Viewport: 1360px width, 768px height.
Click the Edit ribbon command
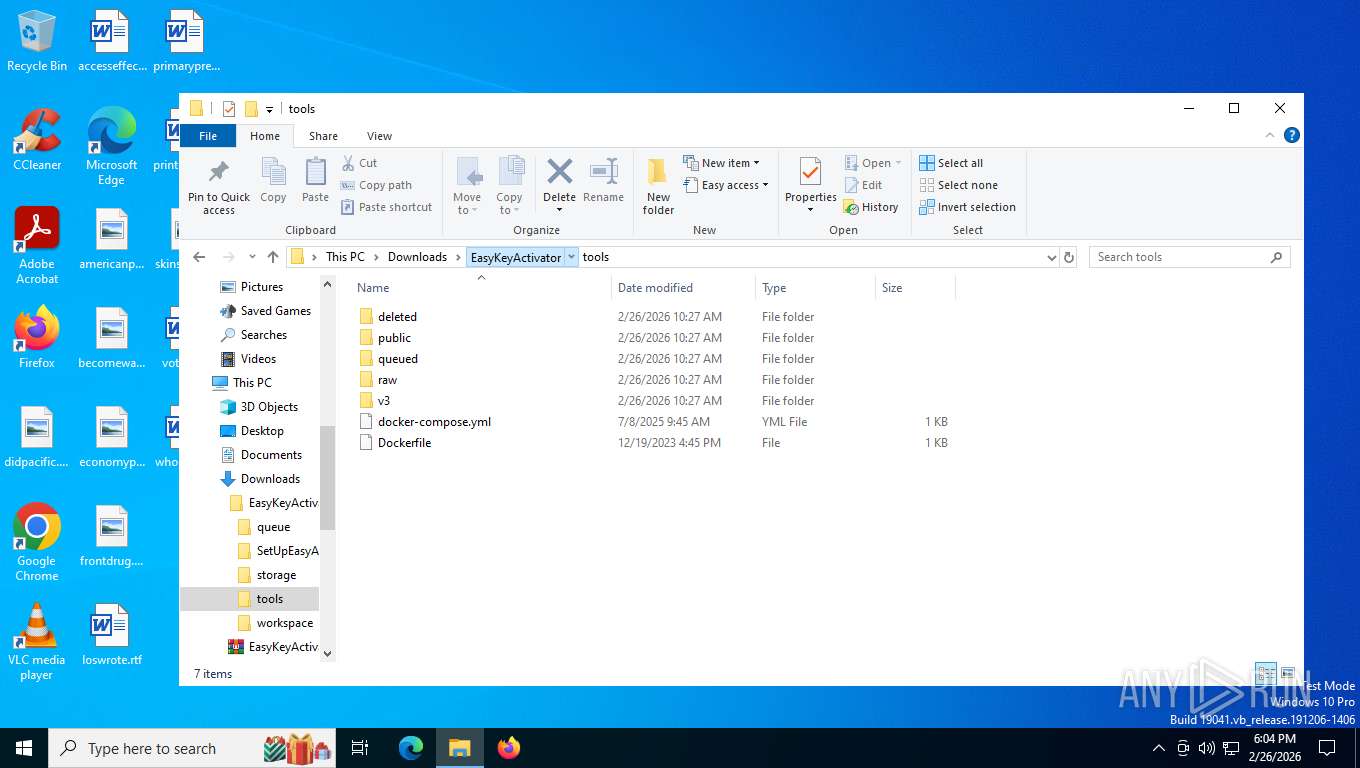pyautogui.click(x=864, y=185)
